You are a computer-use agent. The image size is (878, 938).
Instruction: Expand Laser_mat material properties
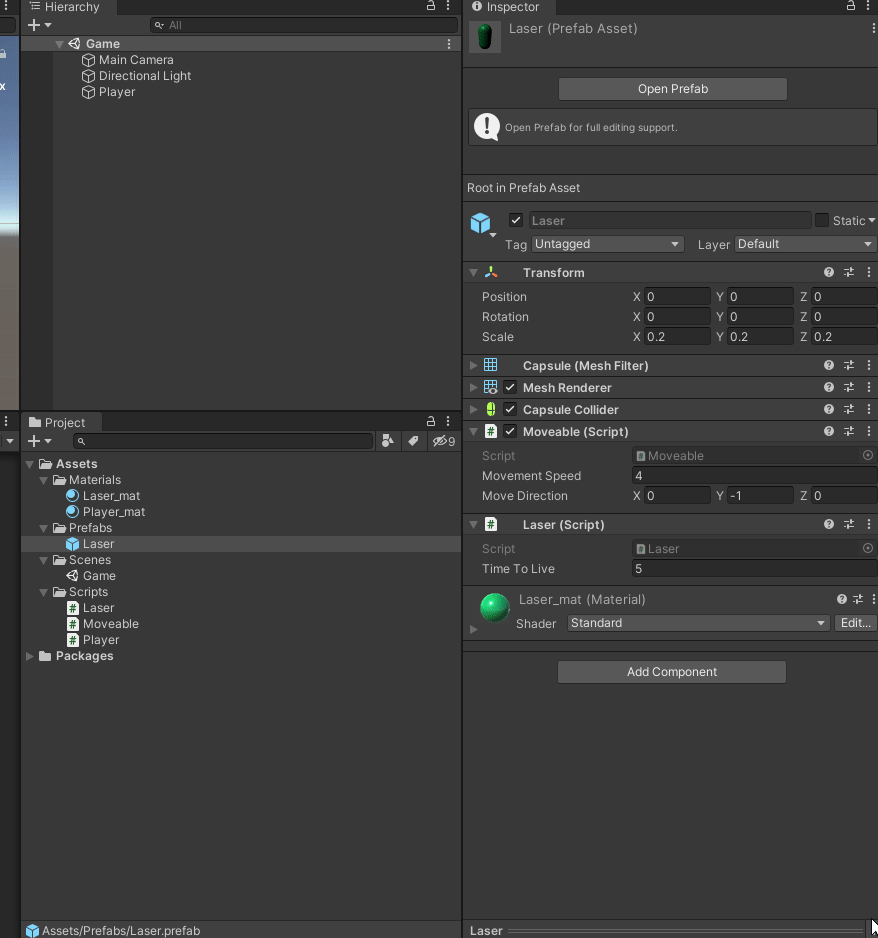point(473,629)
